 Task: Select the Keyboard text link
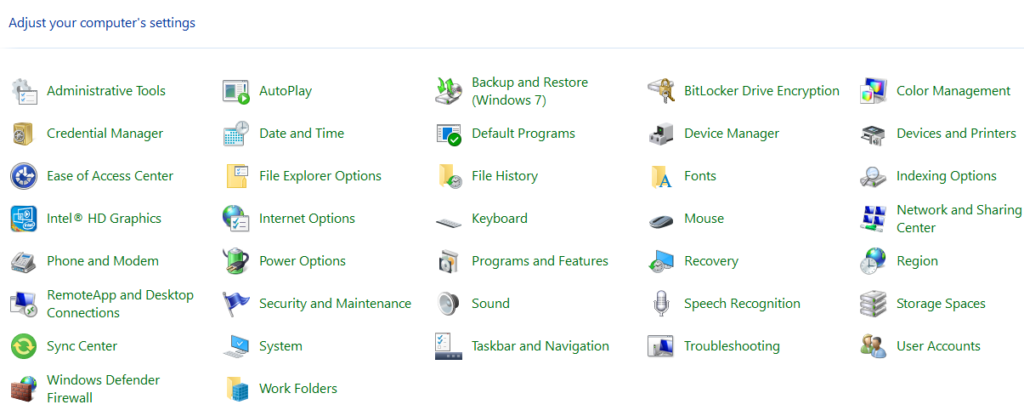(500, 218)
